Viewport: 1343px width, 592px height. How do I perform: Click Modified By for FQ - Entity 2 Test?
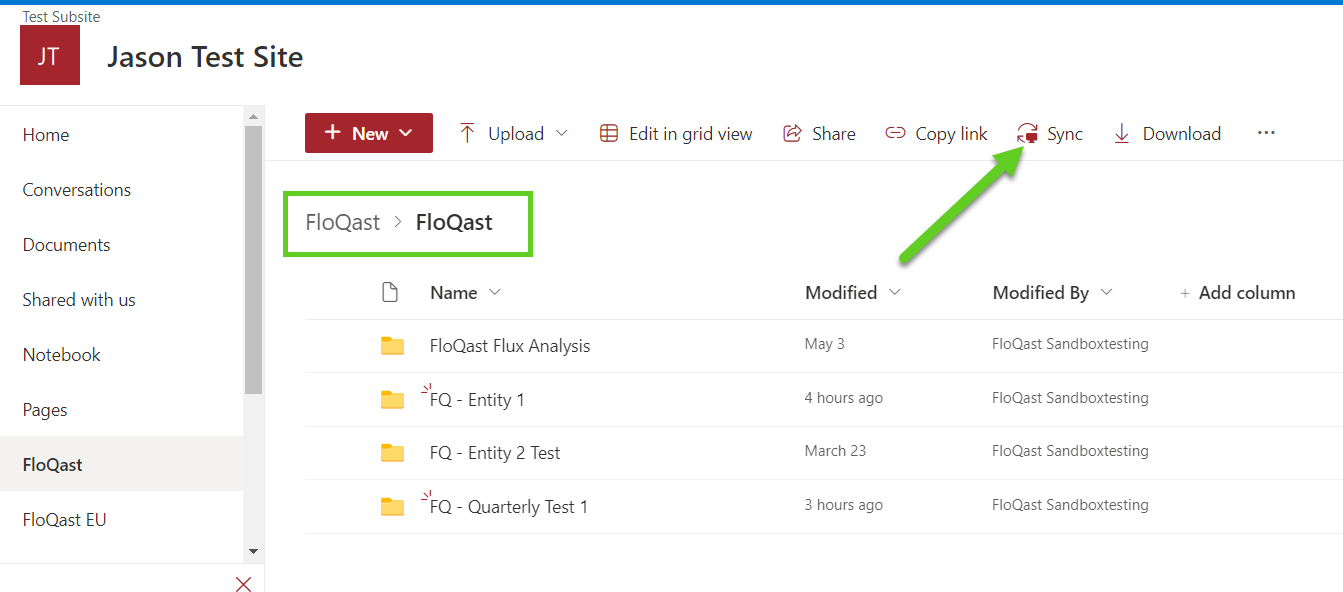[x=1070, y=451]
